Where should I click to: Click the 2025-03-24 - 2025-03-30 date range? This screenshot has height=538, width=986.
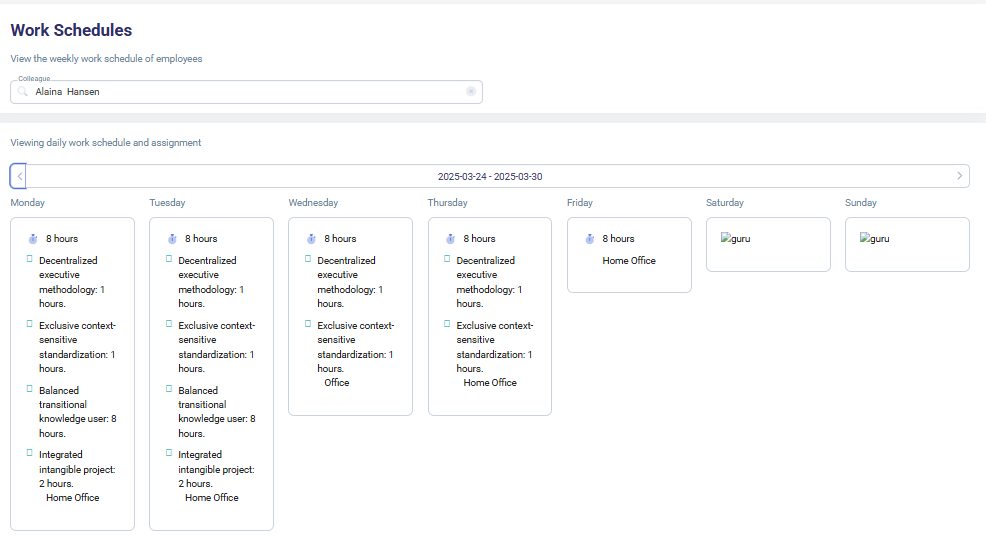point(490,176)
